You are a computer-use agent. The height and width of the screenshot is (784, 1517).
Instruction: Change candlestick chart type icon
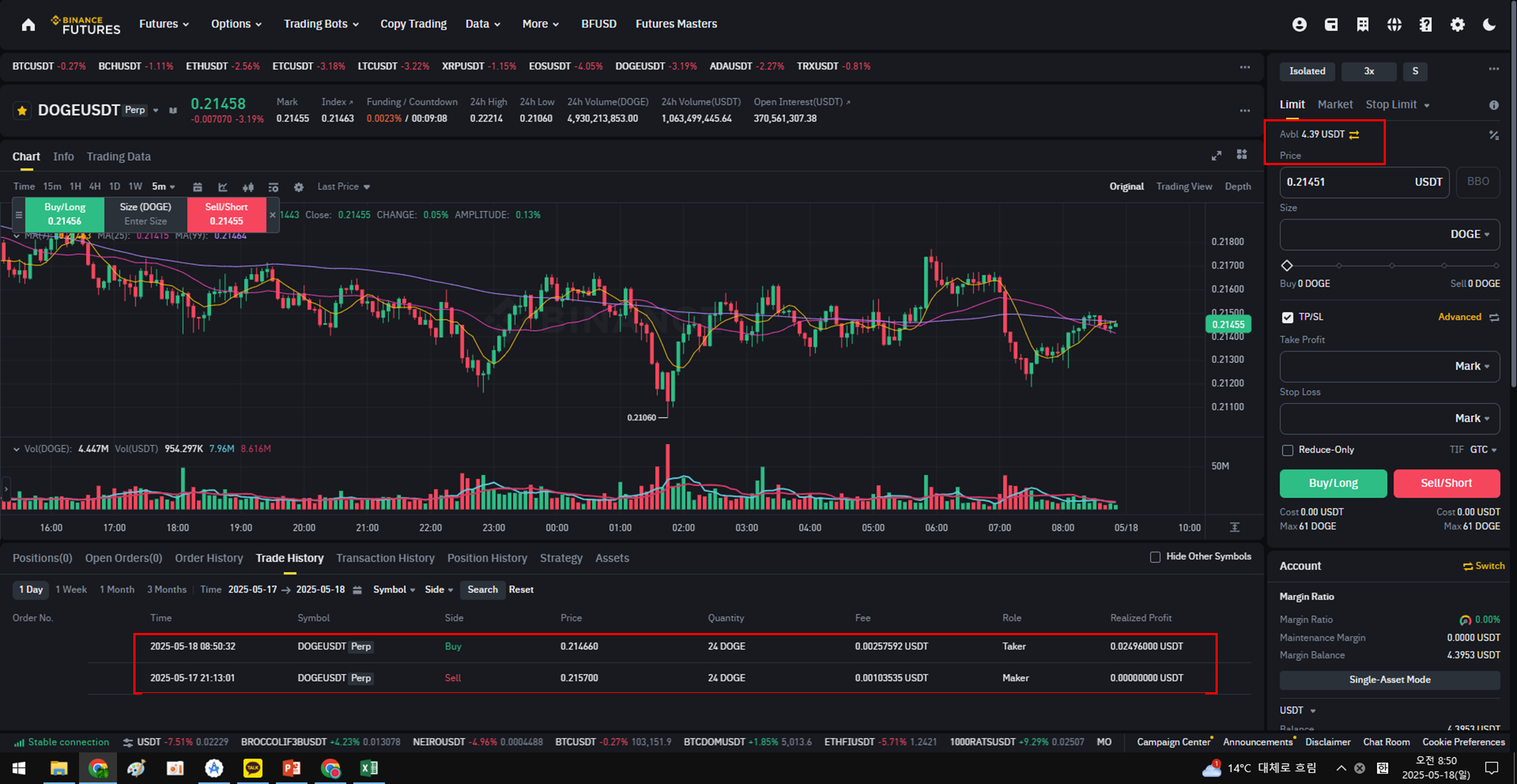pyautogui.click(x=248, y=187)
